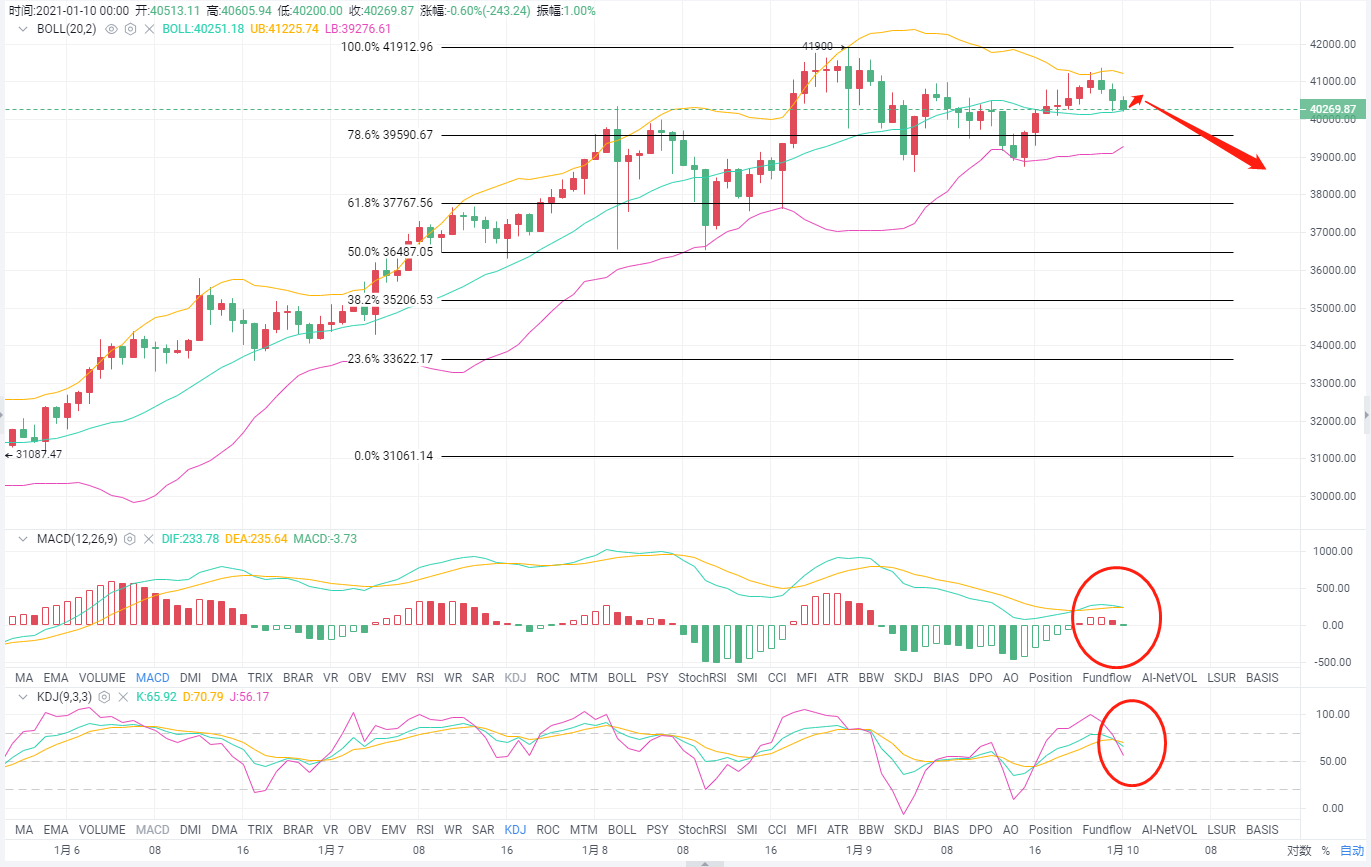The height and width of the screenshot is (867, 1371).
Task: Select SMI tab in KDJ panel's indicator row
Action: (746, 830)
